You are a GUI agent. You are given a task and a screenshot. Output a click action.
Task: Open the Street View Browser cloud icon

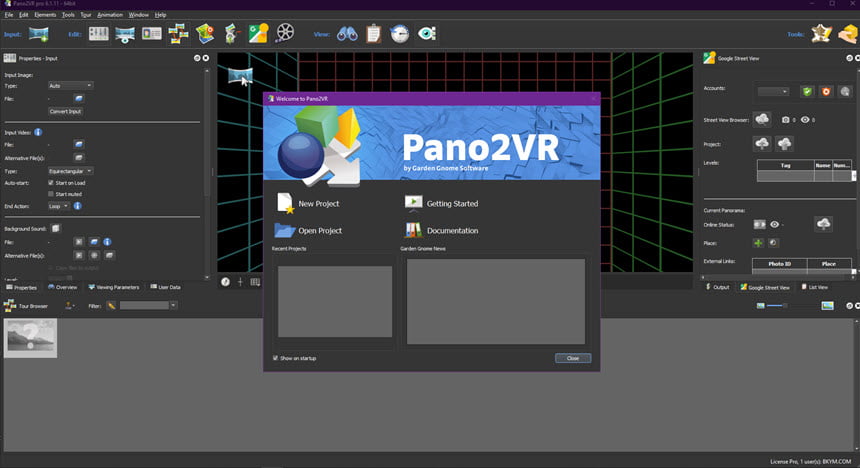coord(762,119)
